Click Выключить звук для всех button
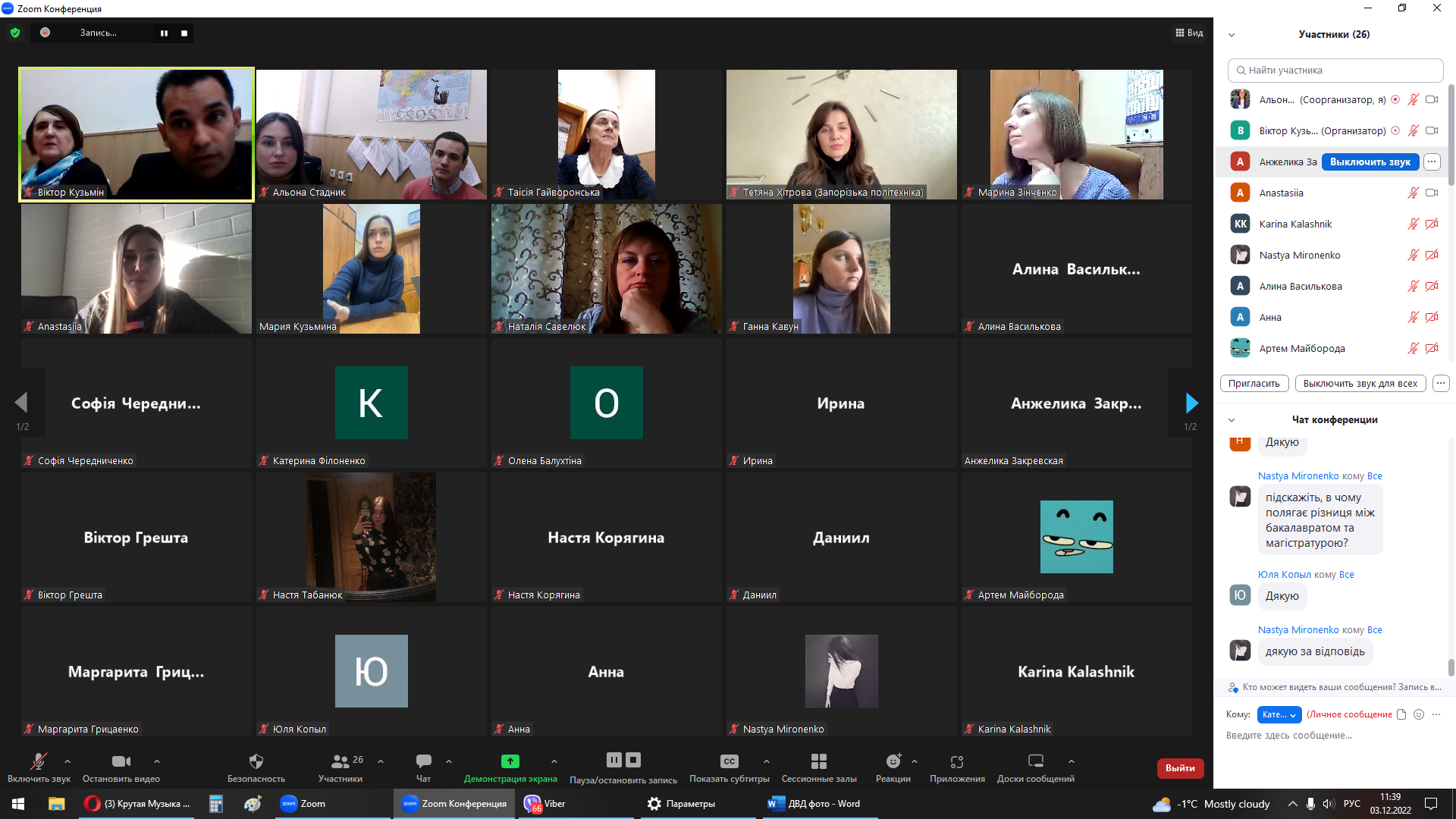The width and height of the screenshot is (1456, 819). click(1360, 384)
